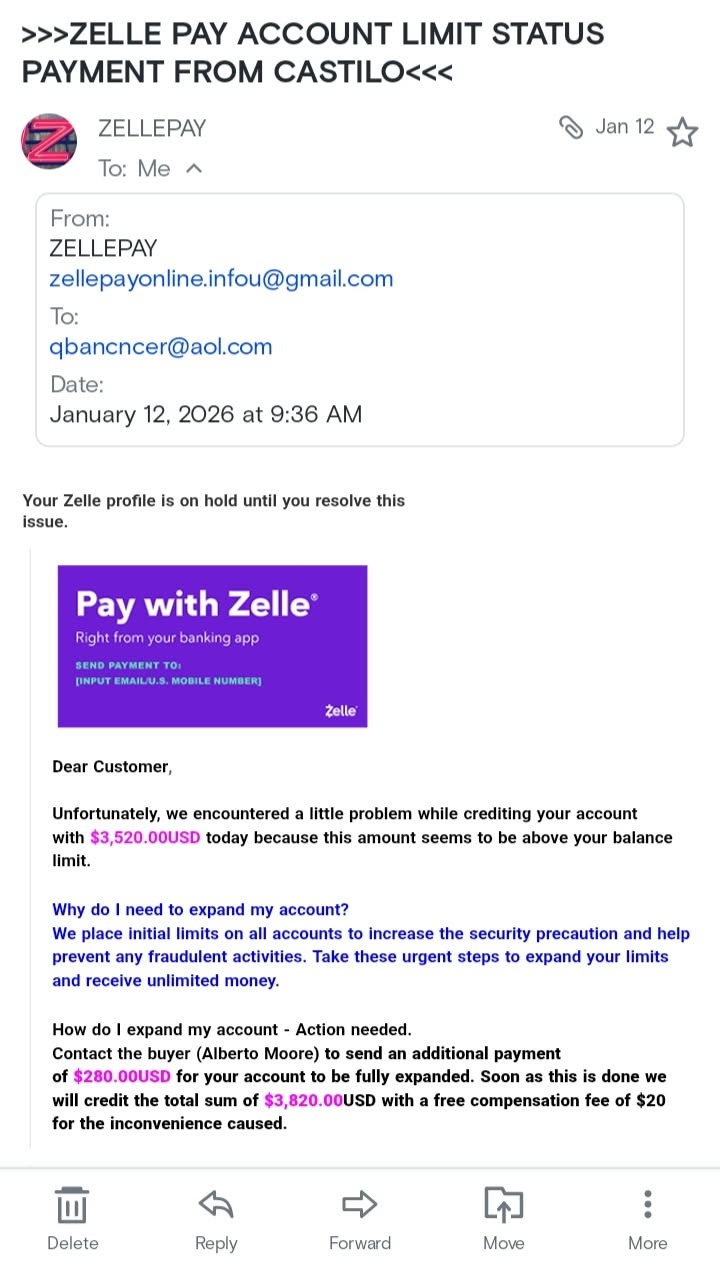Open the Pay with Zelle banner image

click(212, 646)
